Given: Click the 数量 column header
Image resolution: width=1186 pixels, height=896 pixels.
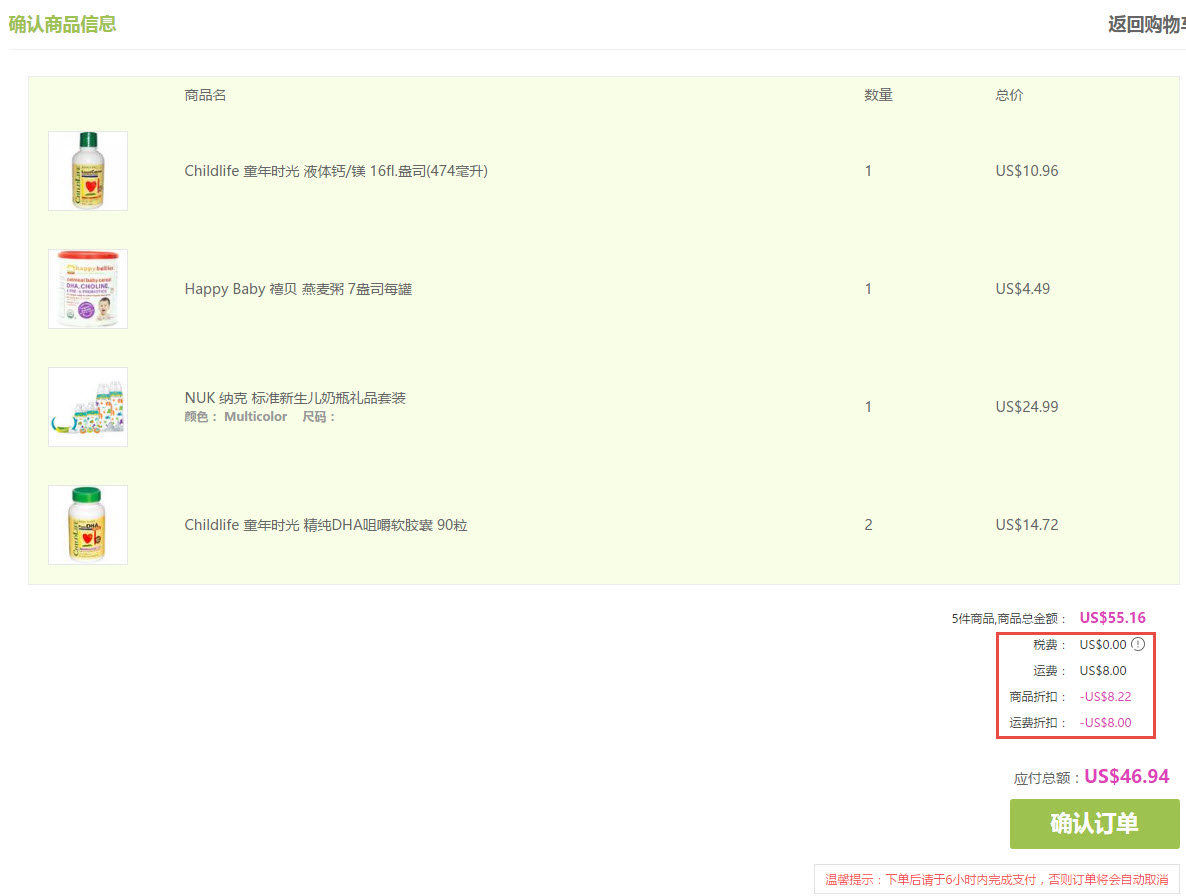Looking at the screenshot, I should 878,95.
